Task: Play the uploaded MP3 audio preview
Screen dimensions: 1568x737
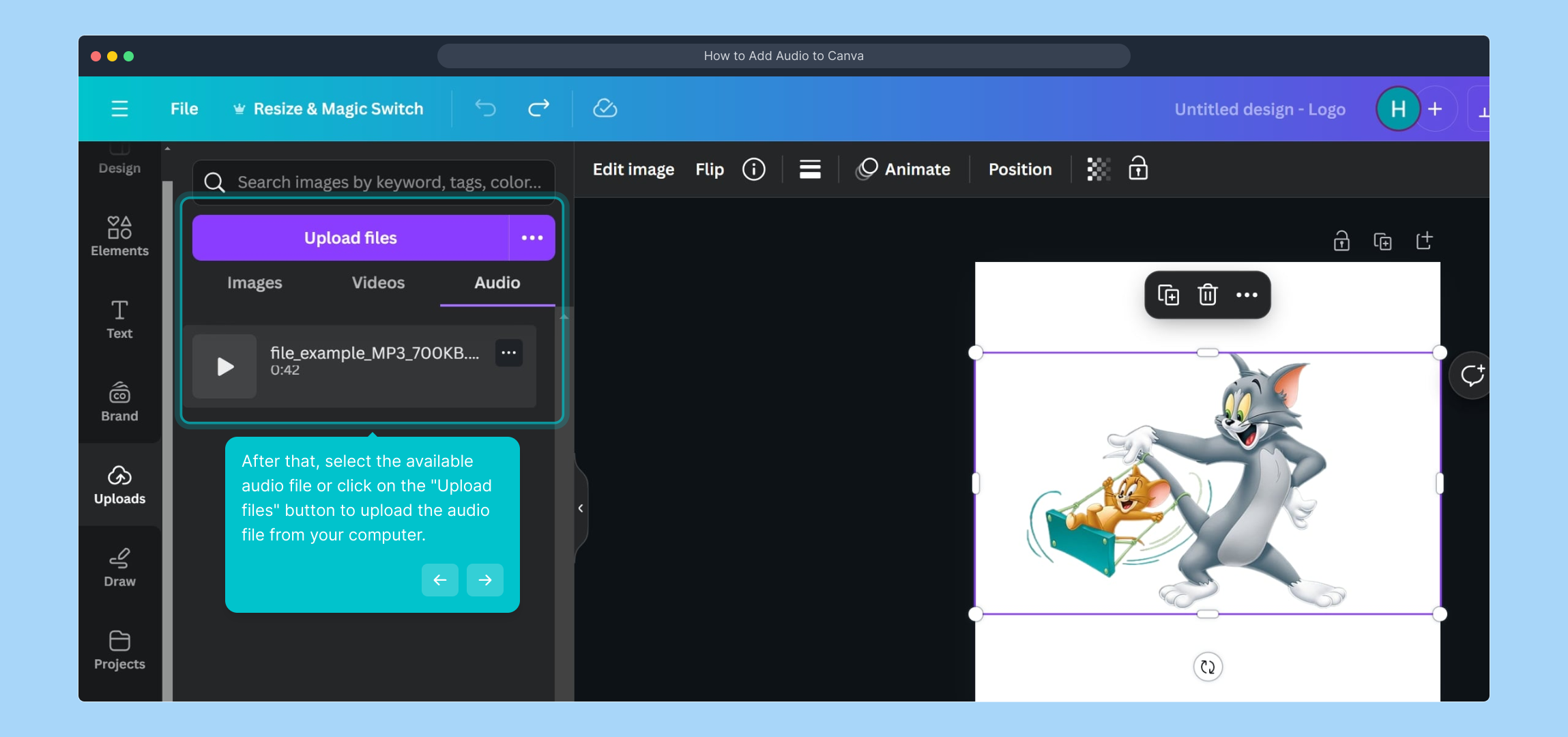Action: point(224,366)
